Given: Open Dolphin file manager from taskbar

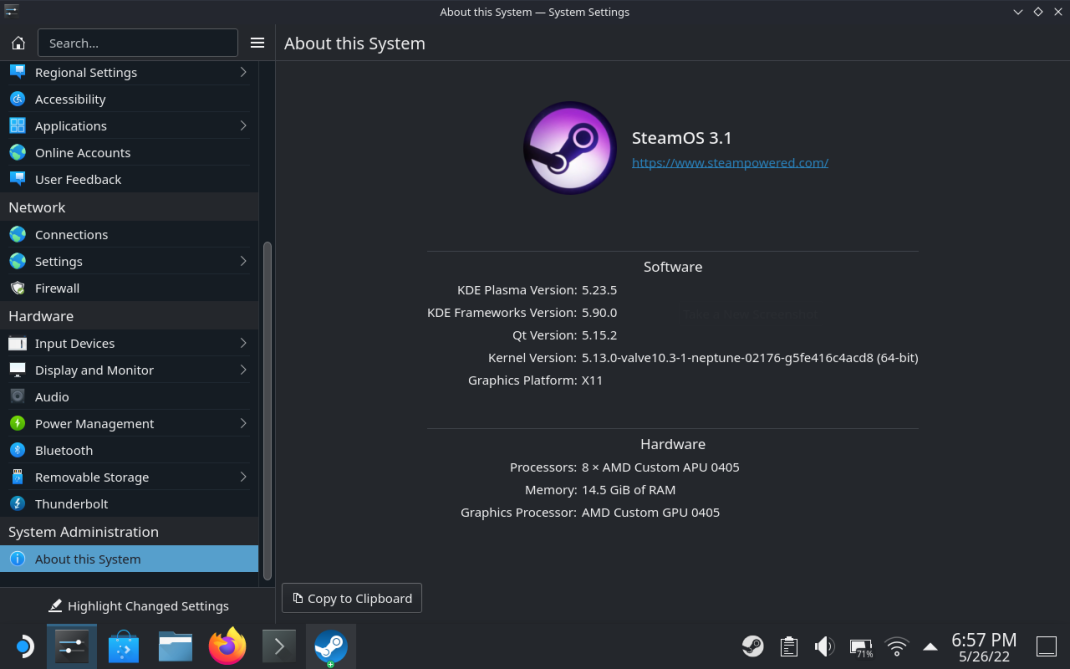Looking at the screenshot, I should click(x=175, y=646).
